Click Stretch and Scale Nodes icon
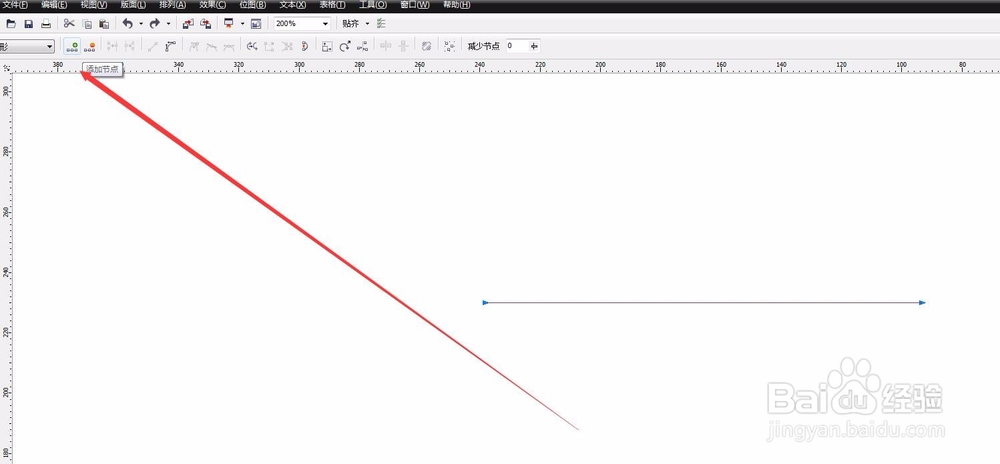 coord(327,46)
